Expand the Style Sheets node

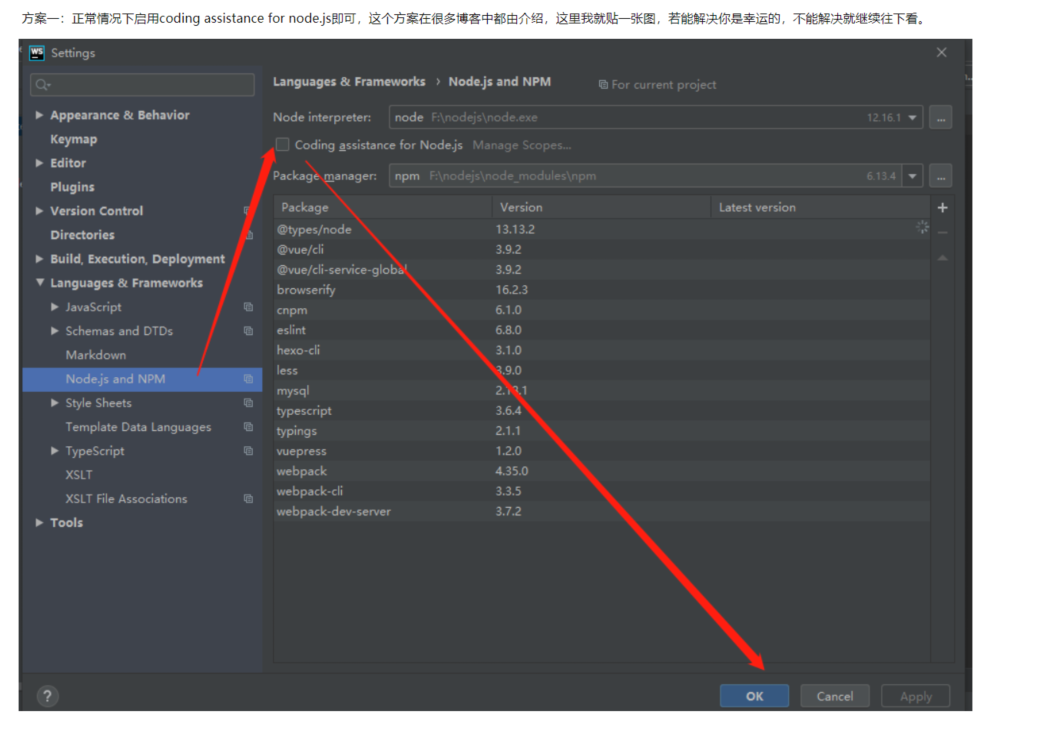(x=54, y=403)
